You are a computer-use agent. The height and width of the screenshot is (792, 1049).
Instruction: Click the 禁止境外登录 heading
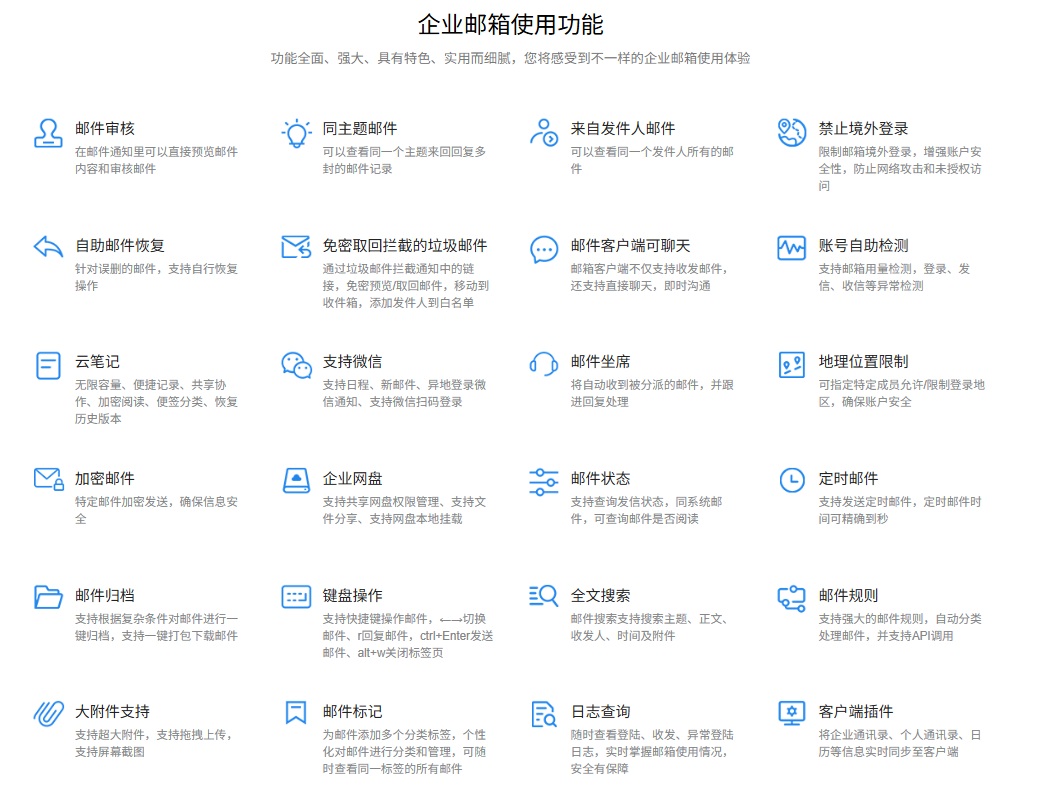tap(864, 128)
